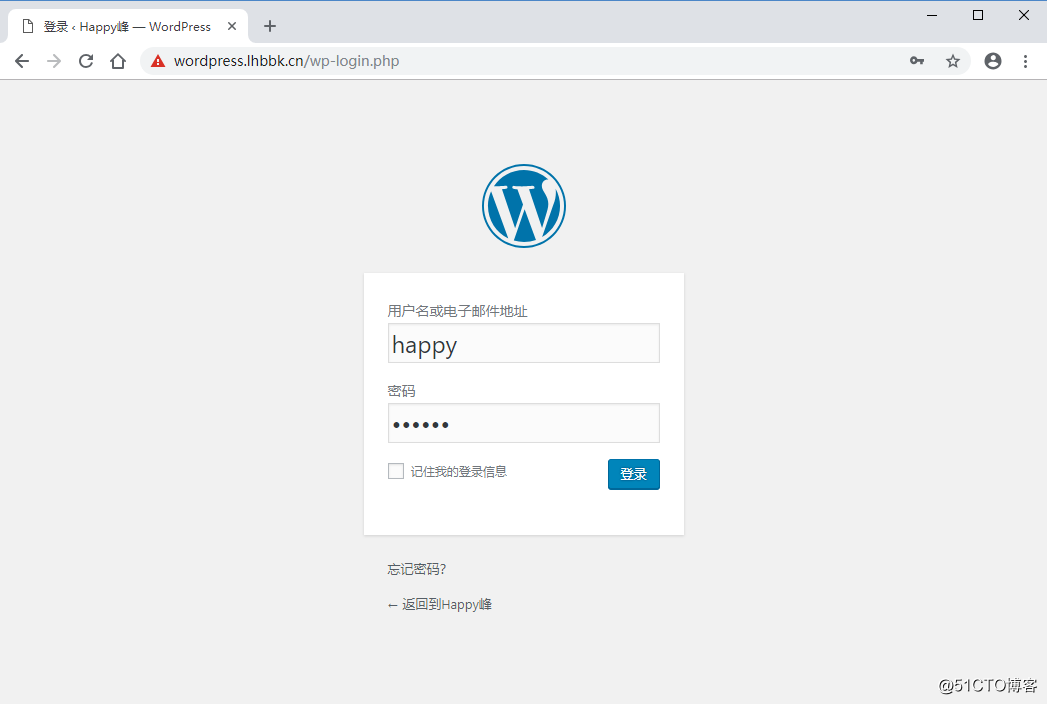1047x704 pixels.
Task: Open the browser home page
Action: 118,61
